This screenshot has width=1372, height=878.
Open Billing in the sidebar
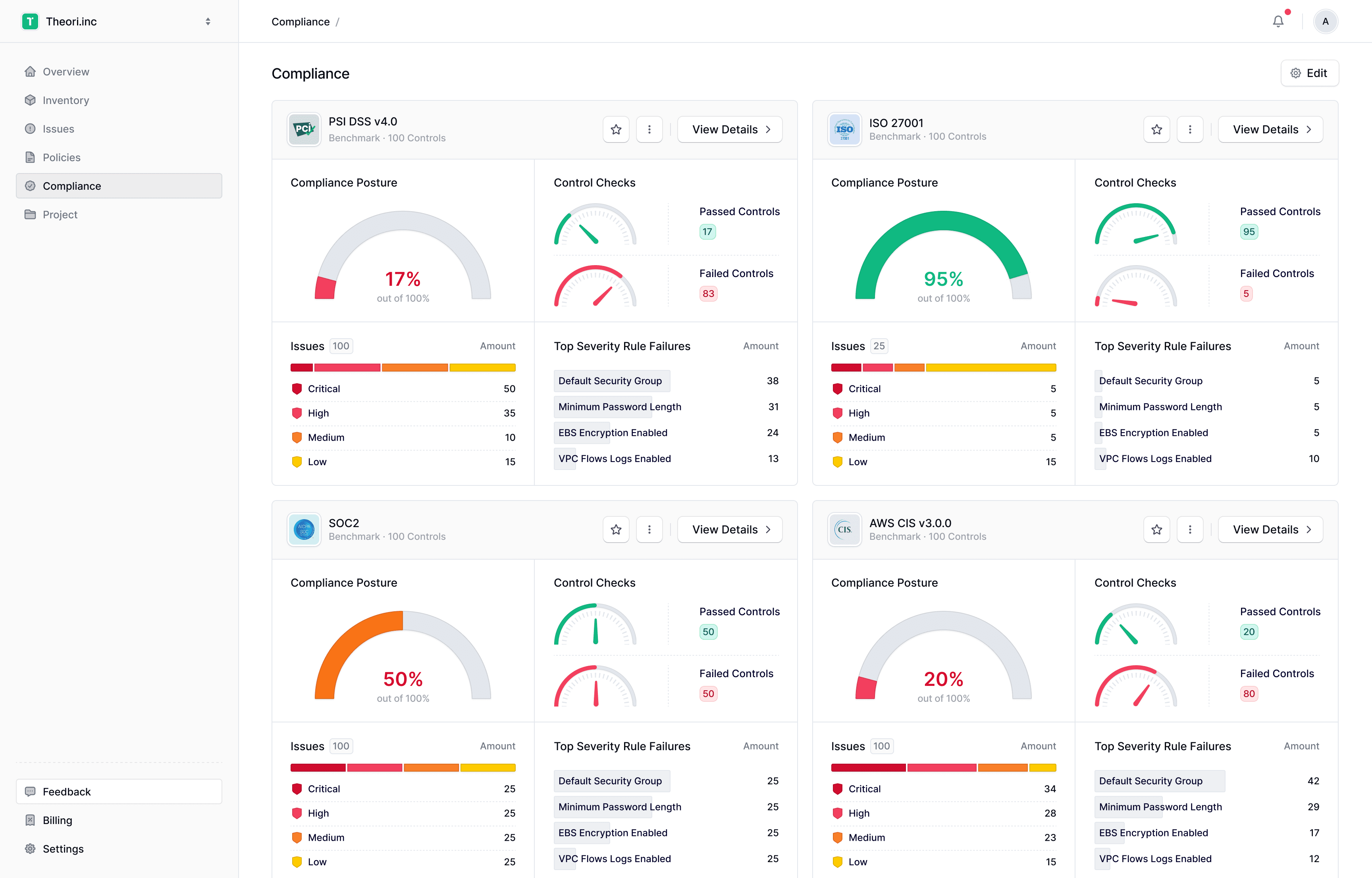point(119,820)
